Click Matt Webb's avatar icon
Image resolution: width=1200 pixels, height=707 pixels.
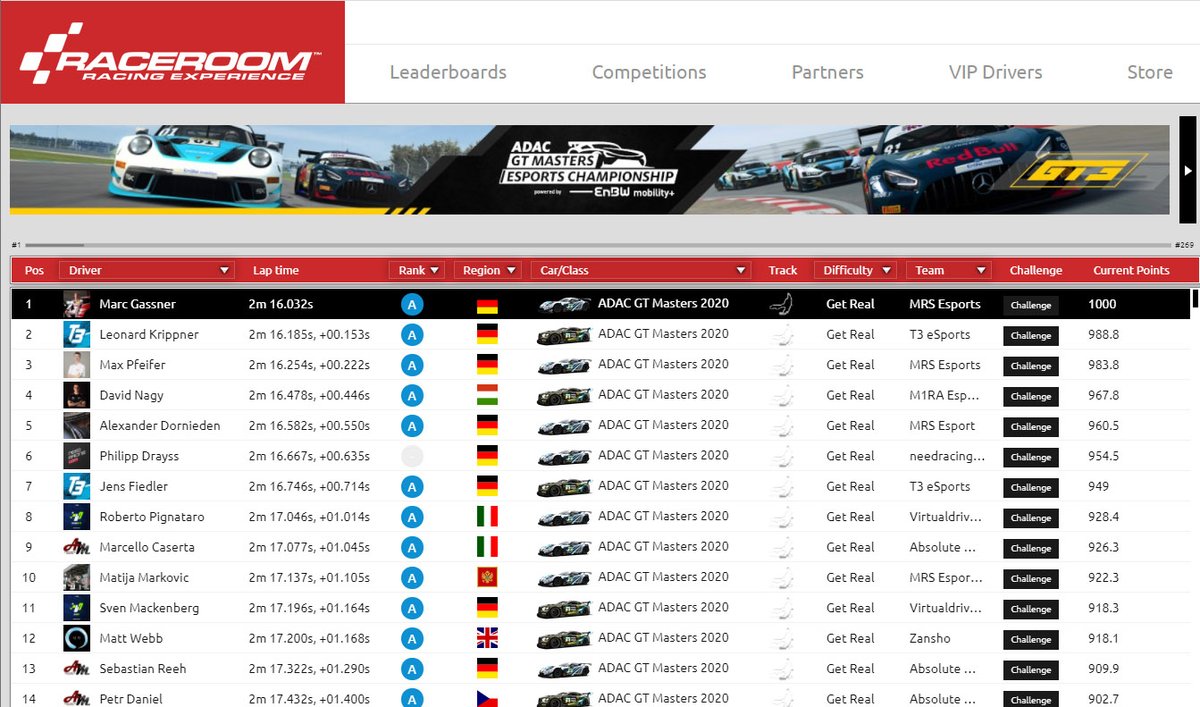[77, 638]
